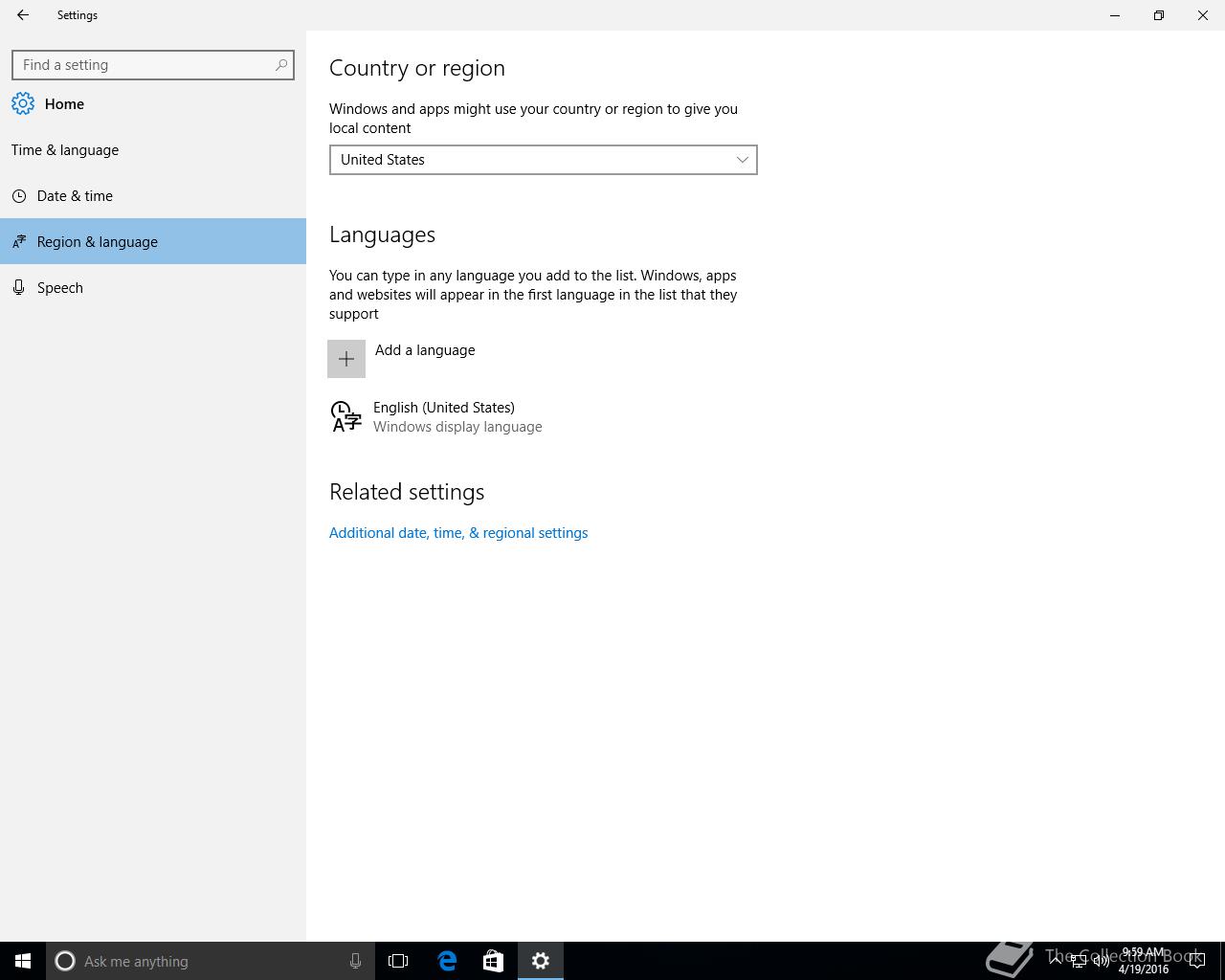1225x980 pixels.
Task: Launch Microsoft Edge from the taskbar
Action: 447,961
